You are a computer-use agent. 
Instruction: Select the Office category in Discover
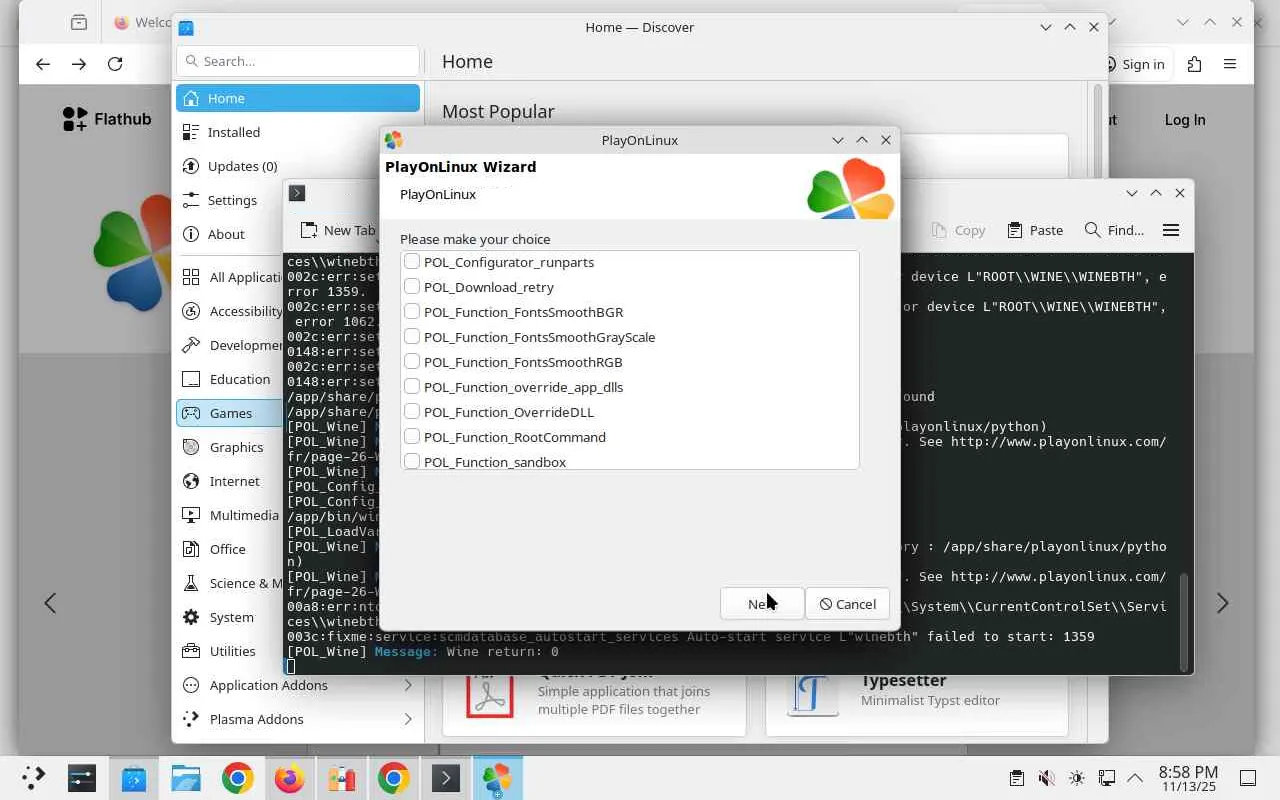[230, 549]
